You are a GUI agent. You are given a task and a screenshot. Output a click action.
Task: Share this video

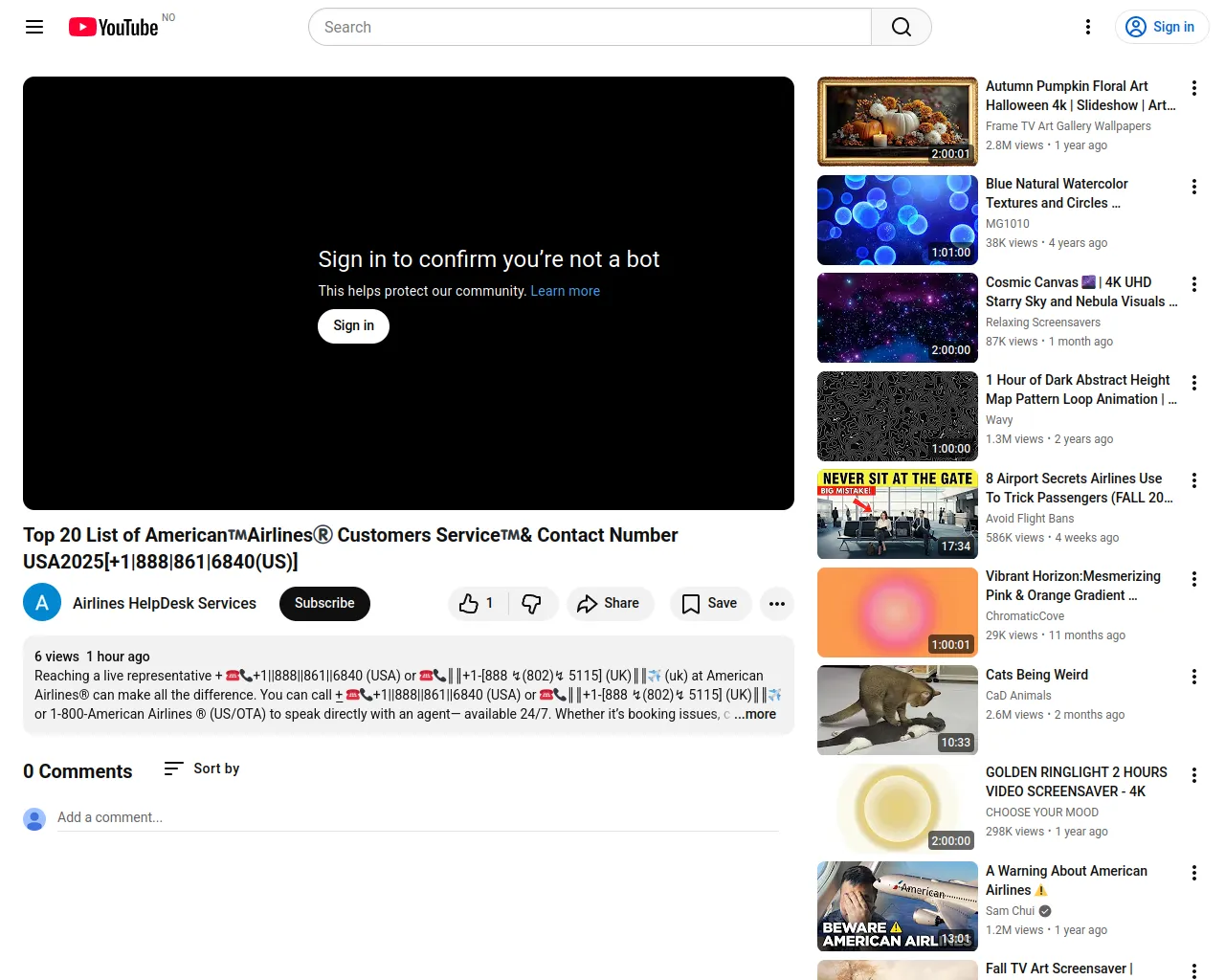609,604
